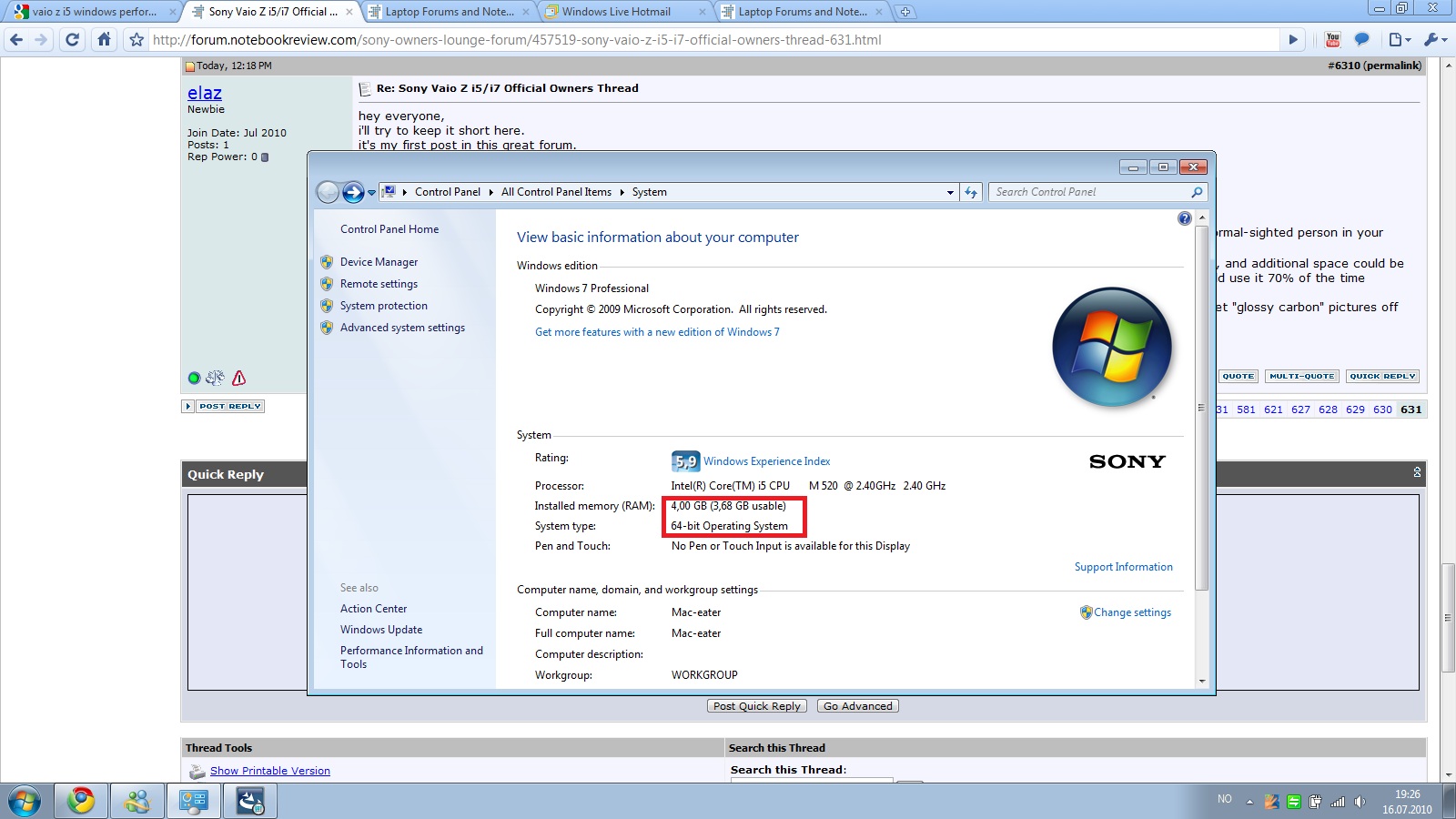Click the green online status icon for elaz
Screen dimensions: 1456x819
[x=194, y=378]
